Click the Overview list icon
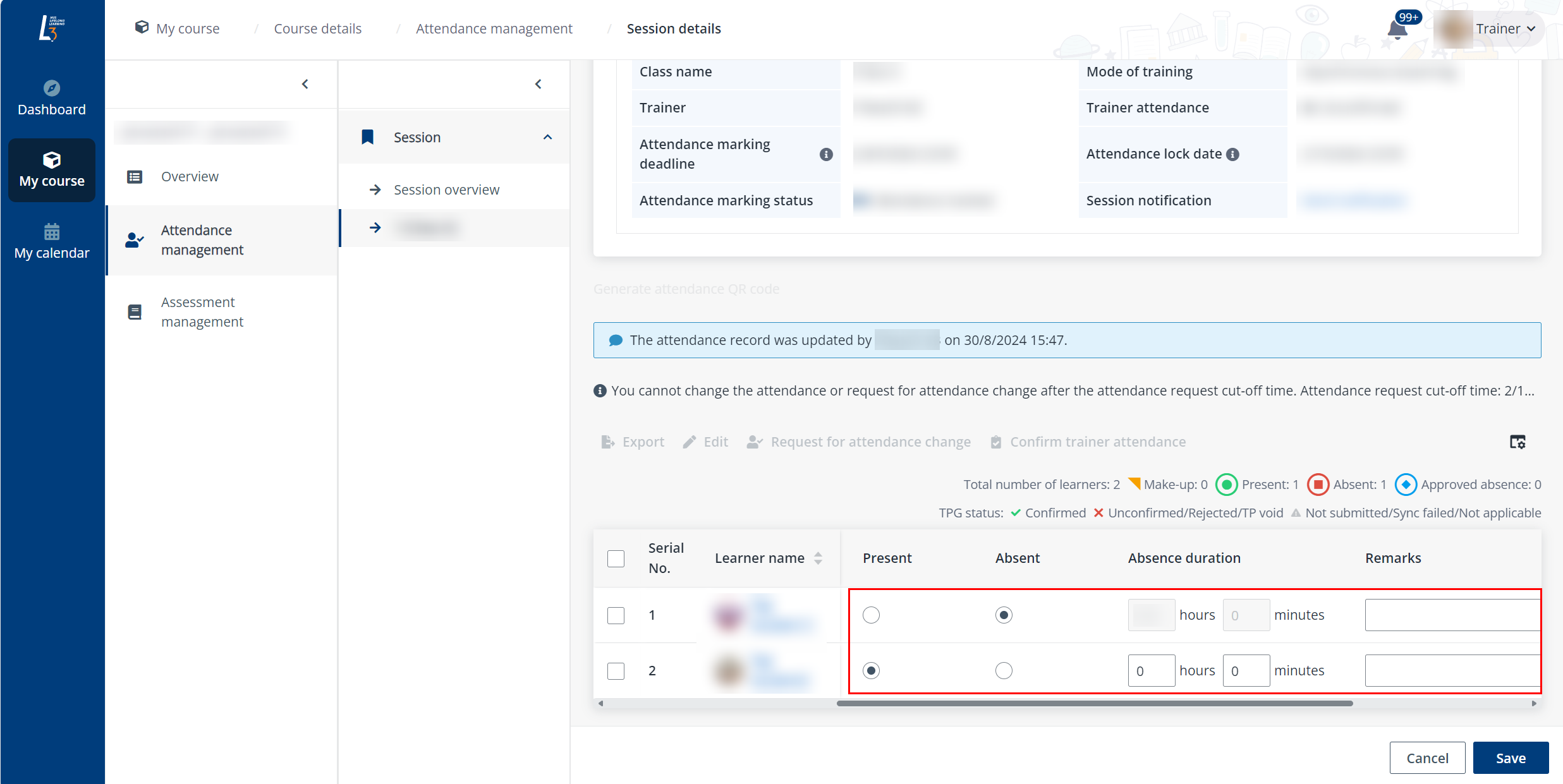The height and width of the screenshot is (784, 1563). (x=135, y=177)
